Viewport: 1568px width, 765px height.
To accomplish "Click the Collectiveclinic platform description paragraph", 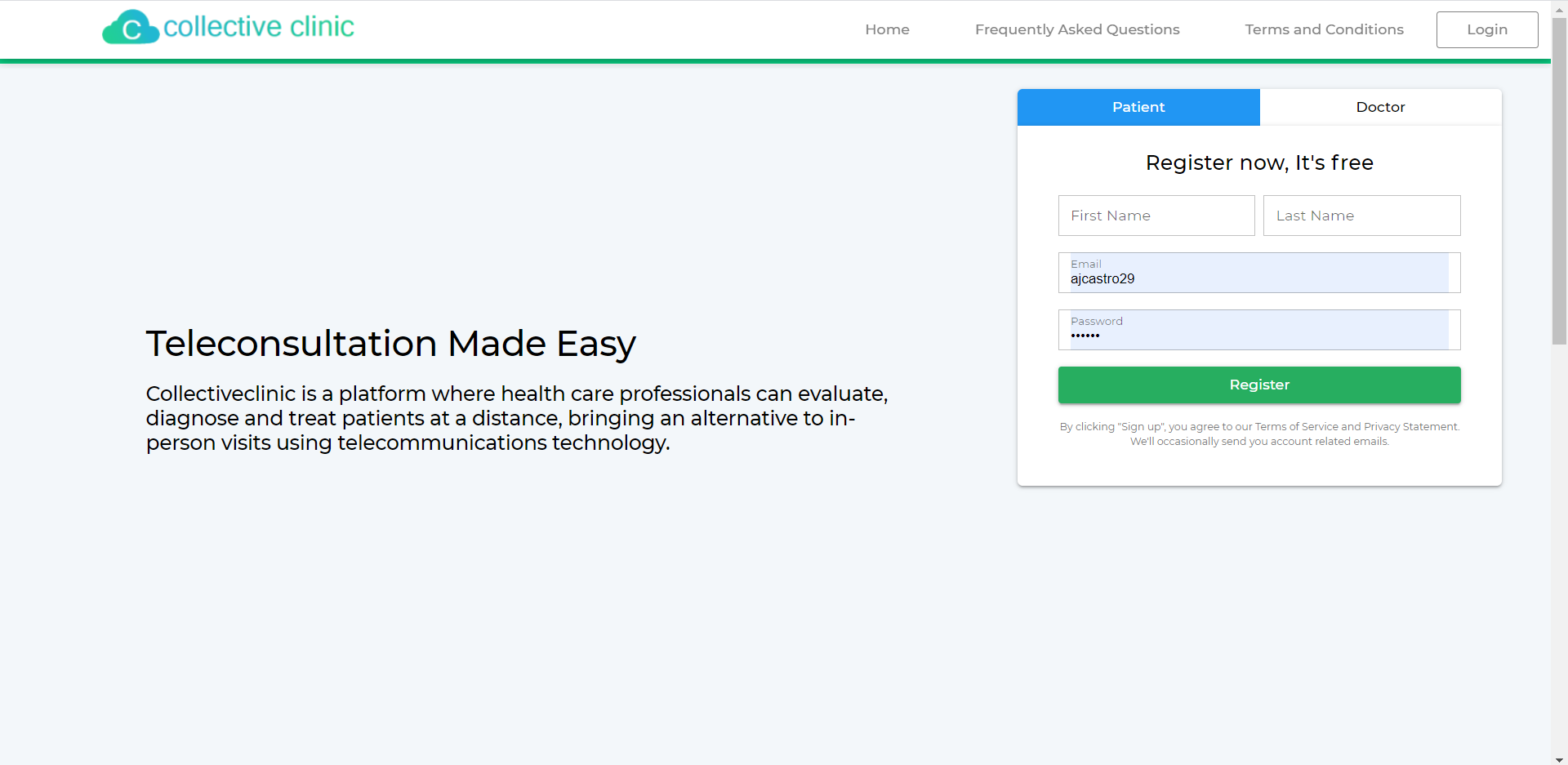I will [x=517, y=418].
